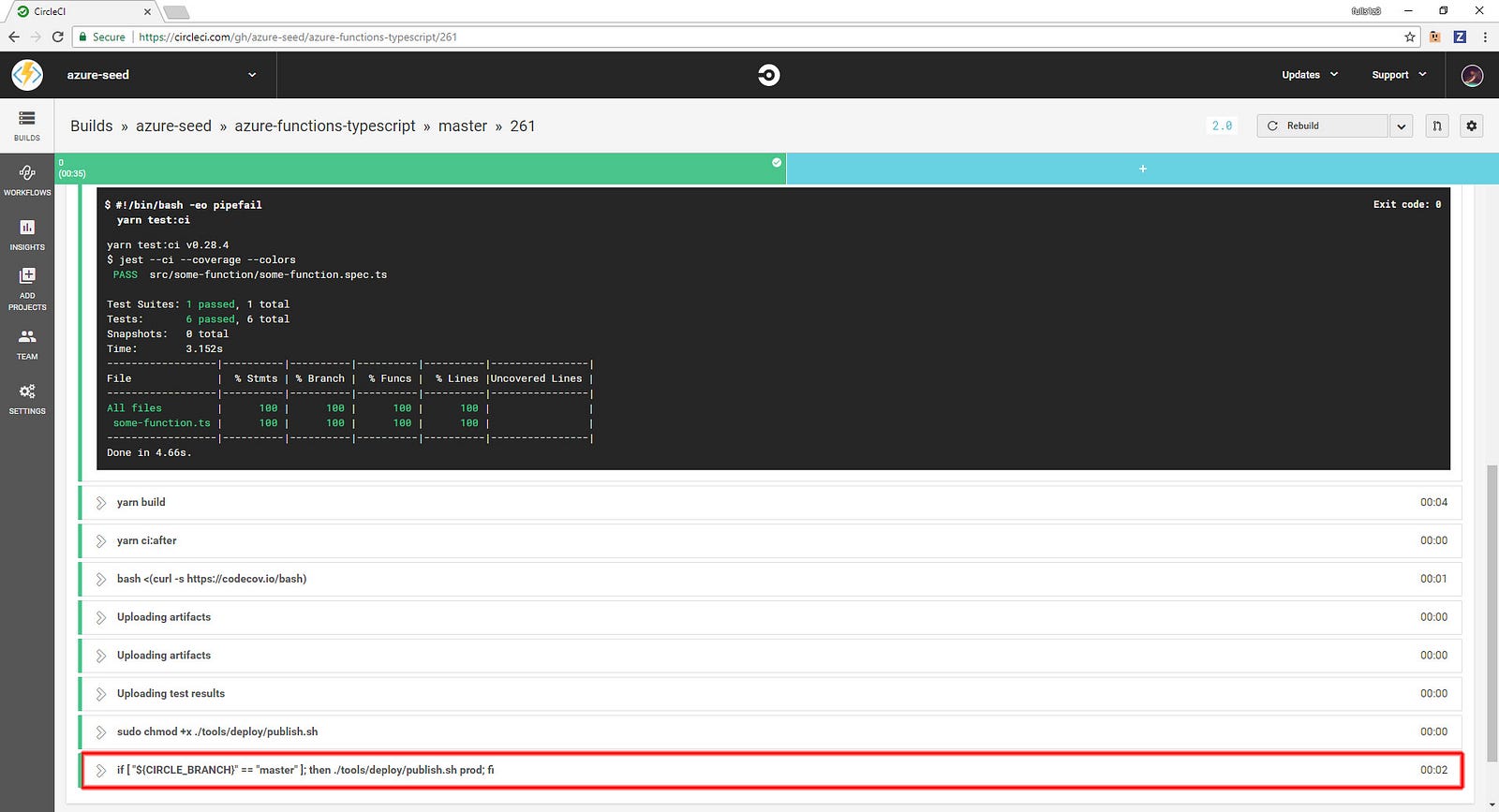
Task: Click the 2.0 version badge
Action: tap(1222, 125)
